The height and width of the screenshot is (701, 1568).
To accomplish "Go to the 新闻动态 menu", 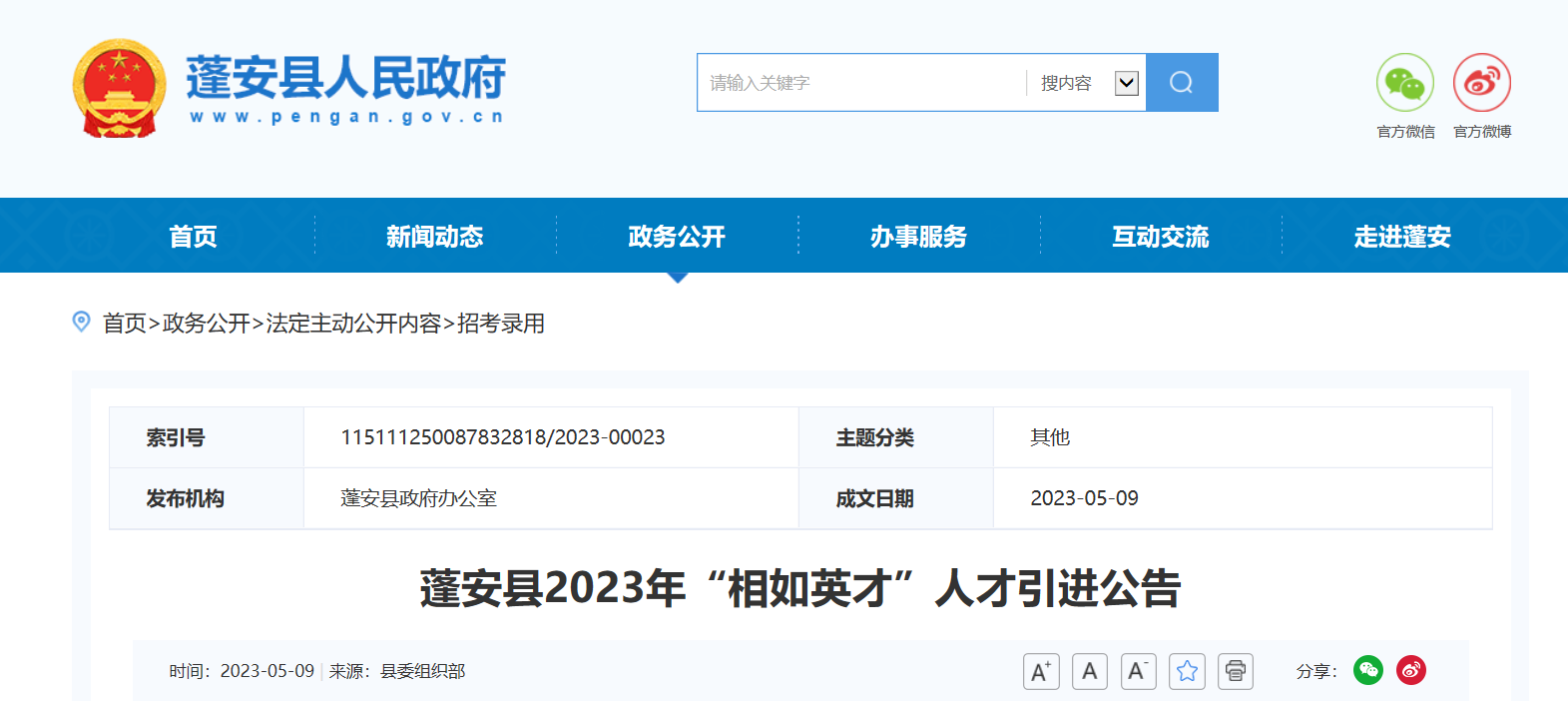I will [x=435, y=237].
